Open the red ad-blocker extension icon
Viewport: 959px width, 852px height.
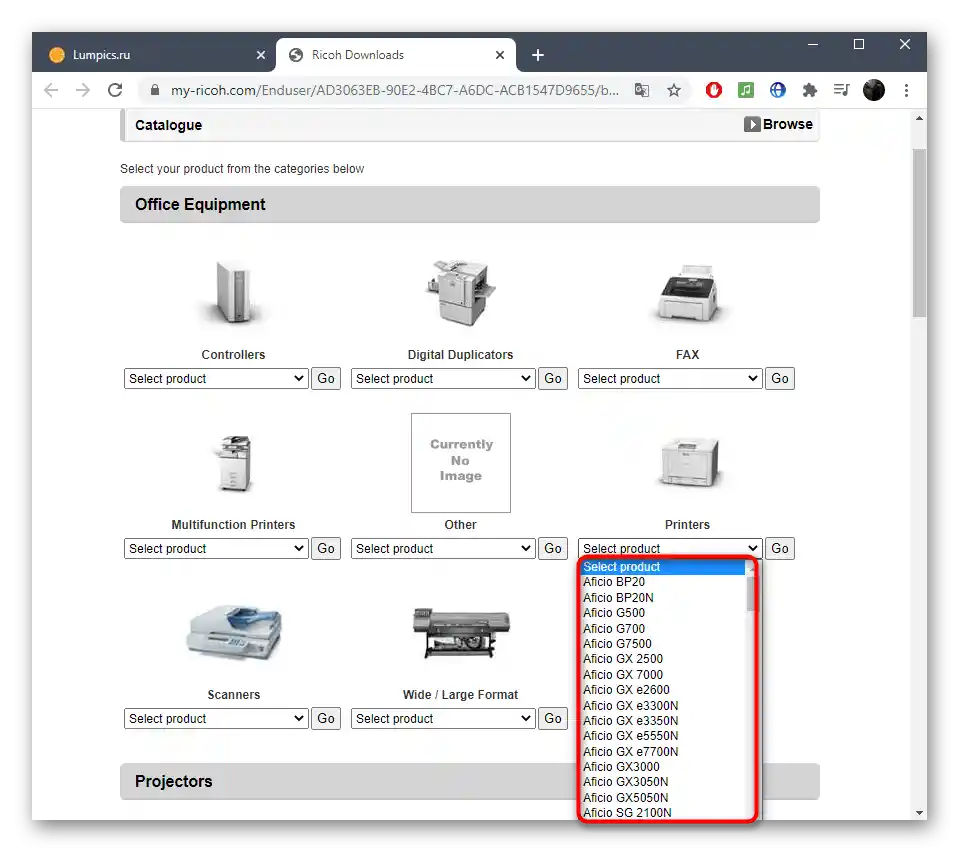click(714, 91)
